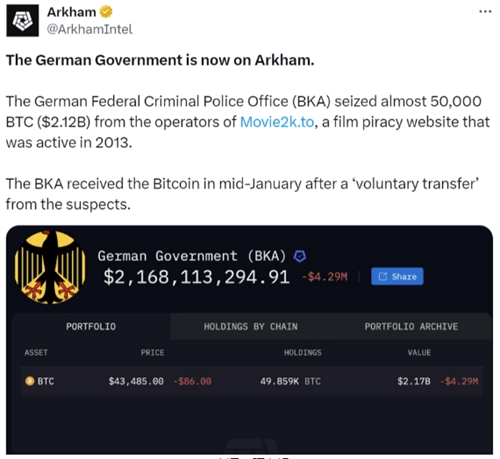
Task: Open the @ArkhamIntel handle
Action: 89,29
